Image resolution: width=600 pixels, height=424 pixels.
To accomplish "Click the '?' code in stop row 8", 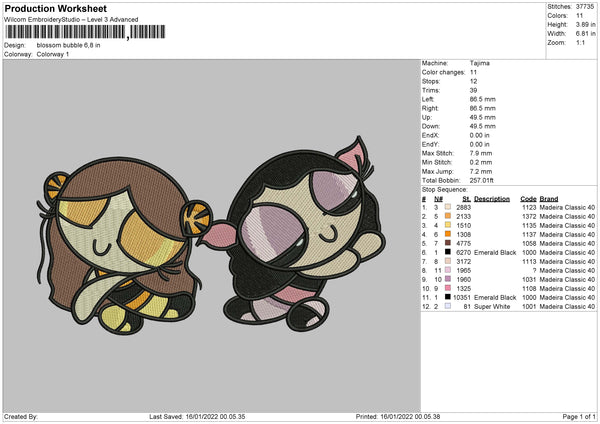I will (x=534, y=270).
